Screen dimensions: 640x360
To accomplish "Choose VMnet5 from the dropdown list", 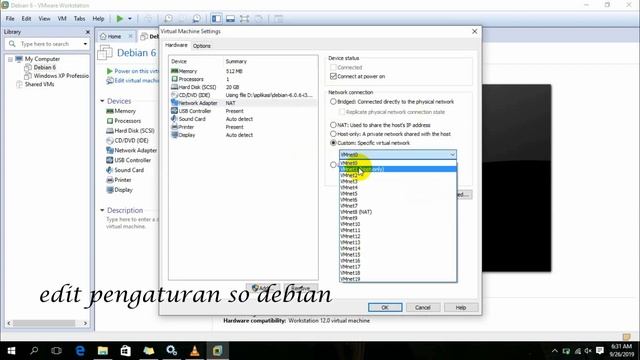I will [398, 193].
